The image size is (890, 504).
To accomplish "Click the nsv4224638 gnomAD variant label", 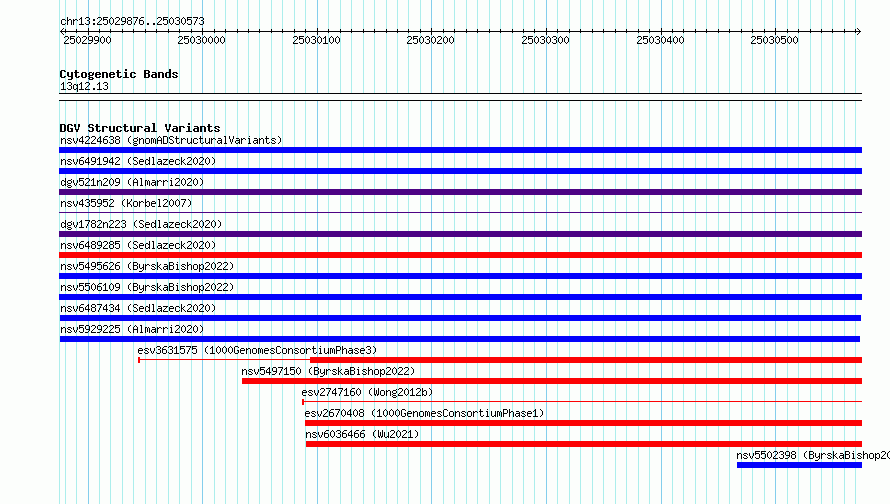I will [171, 140].
